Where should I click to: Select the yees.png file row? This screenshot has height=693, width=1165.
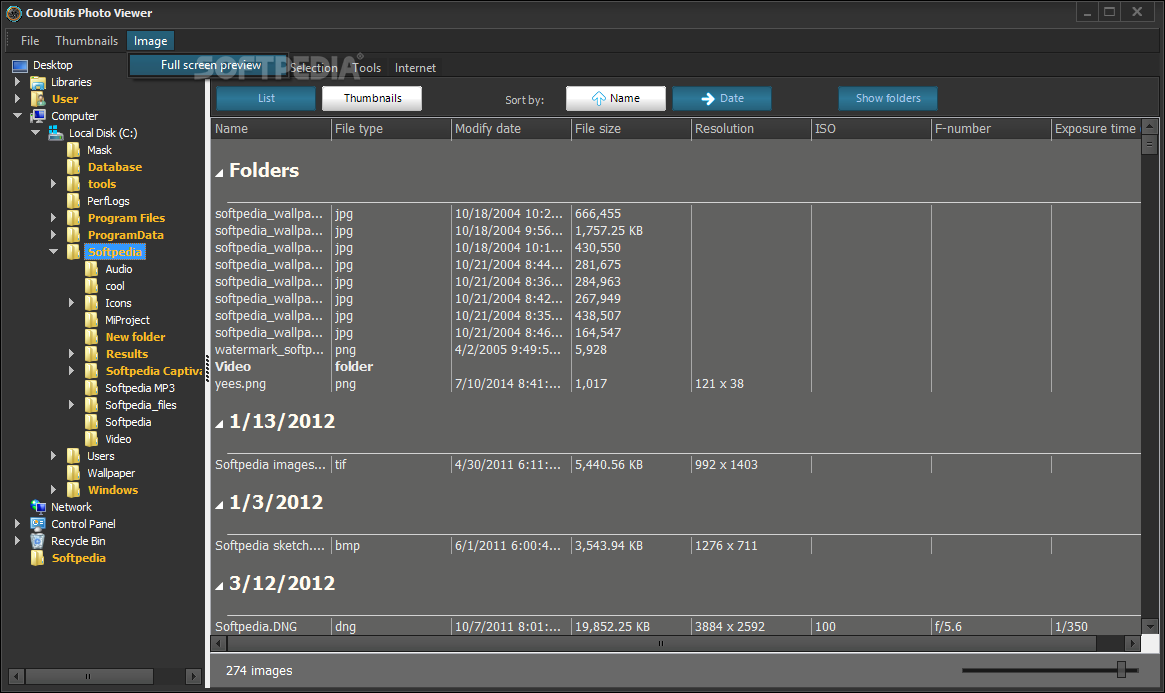pyautogui.click(x=676, y=384)
